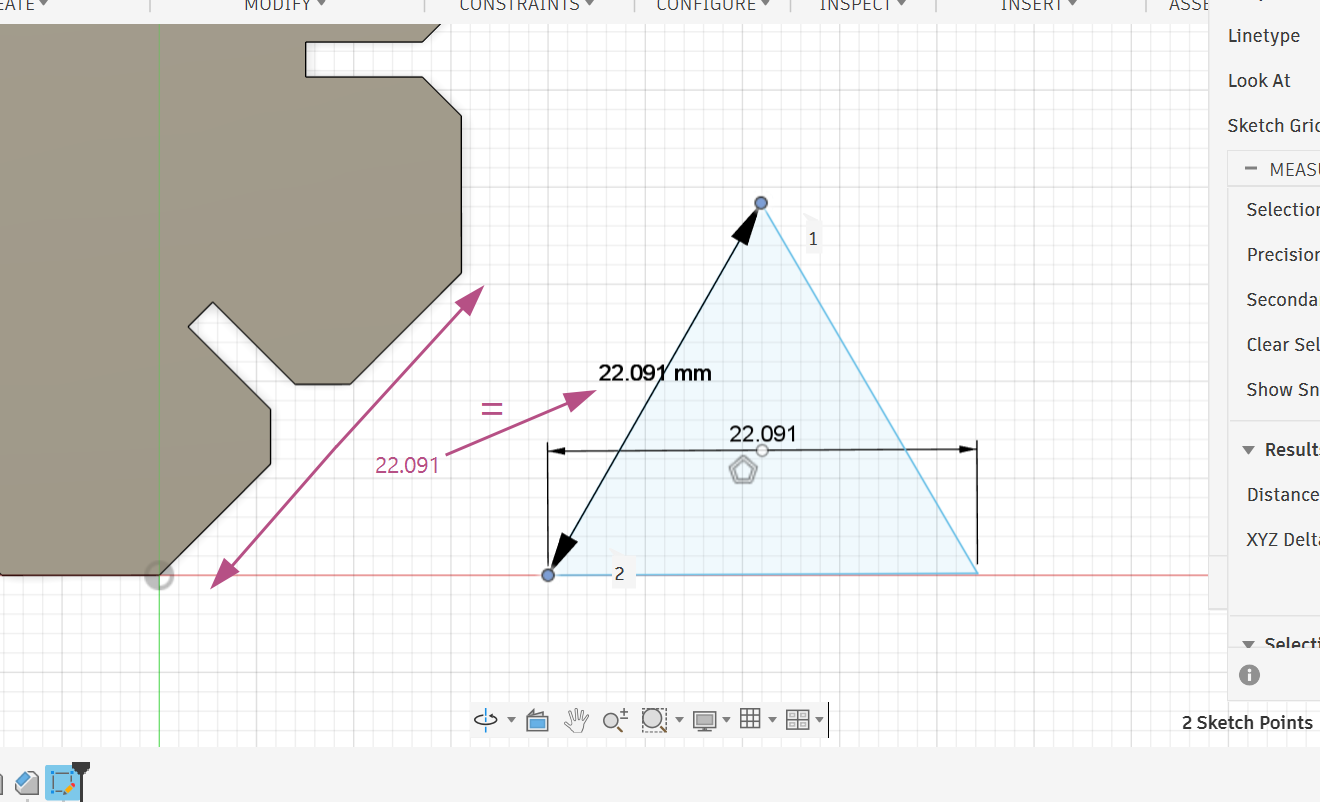Select the sketch point at triangle's bottom-left corner
1320x802 pixels.
point(548,575)
